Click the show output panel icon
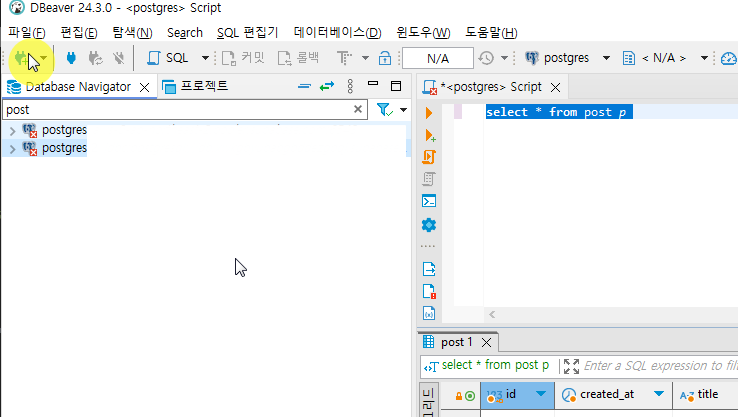The height and width of the screenshot is (417, 738). 429,269
